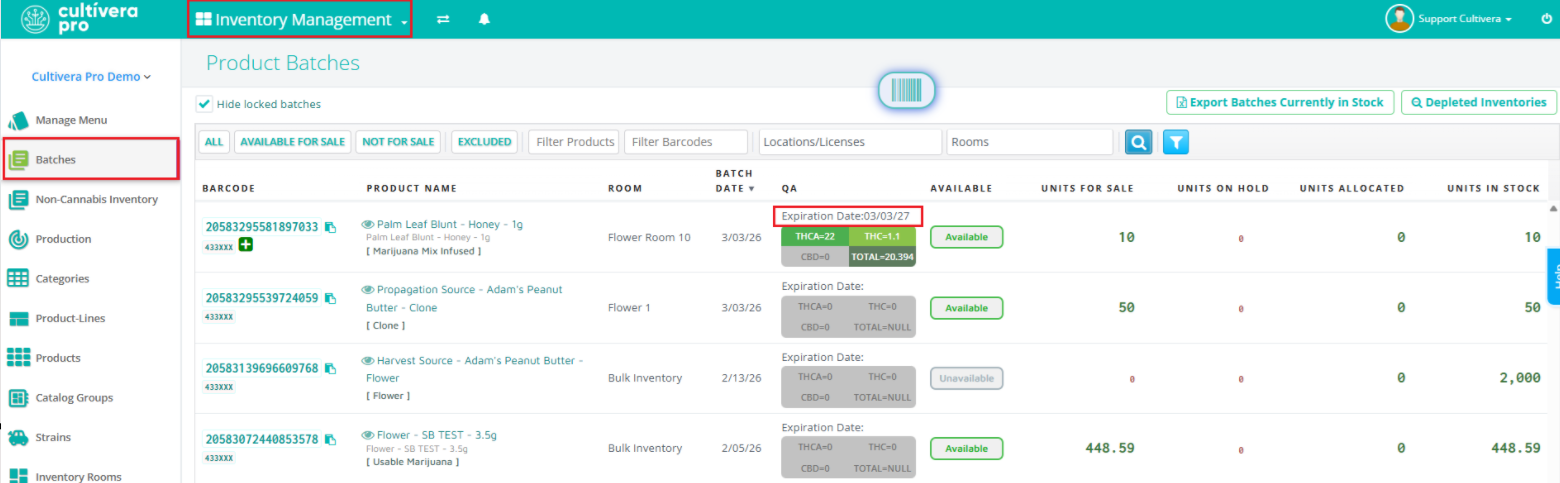
Task: Toggle Unavailable status for Harvest Source
Action: (x=966, y=378)
